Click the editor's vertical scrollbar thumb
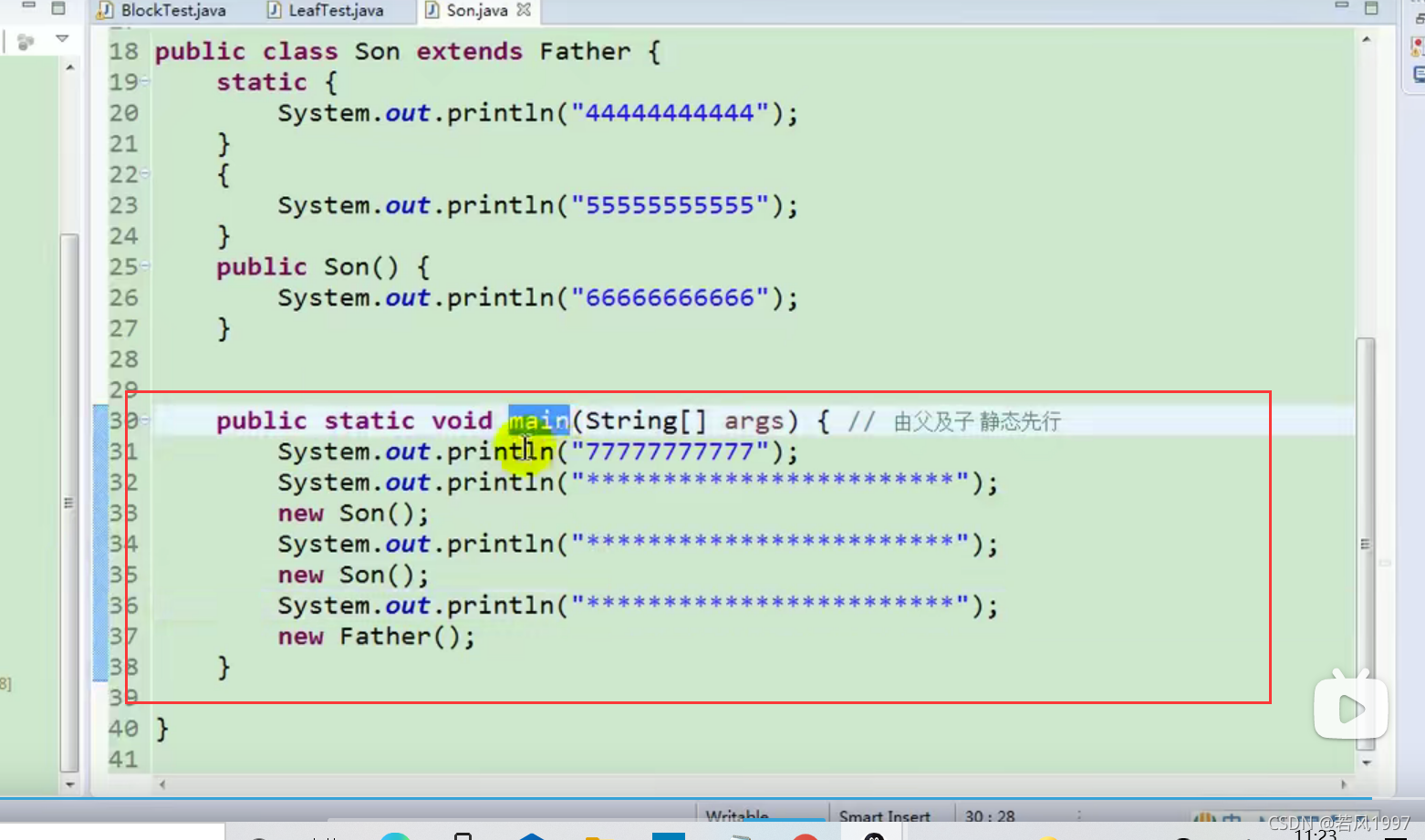 coord(1366,544)
